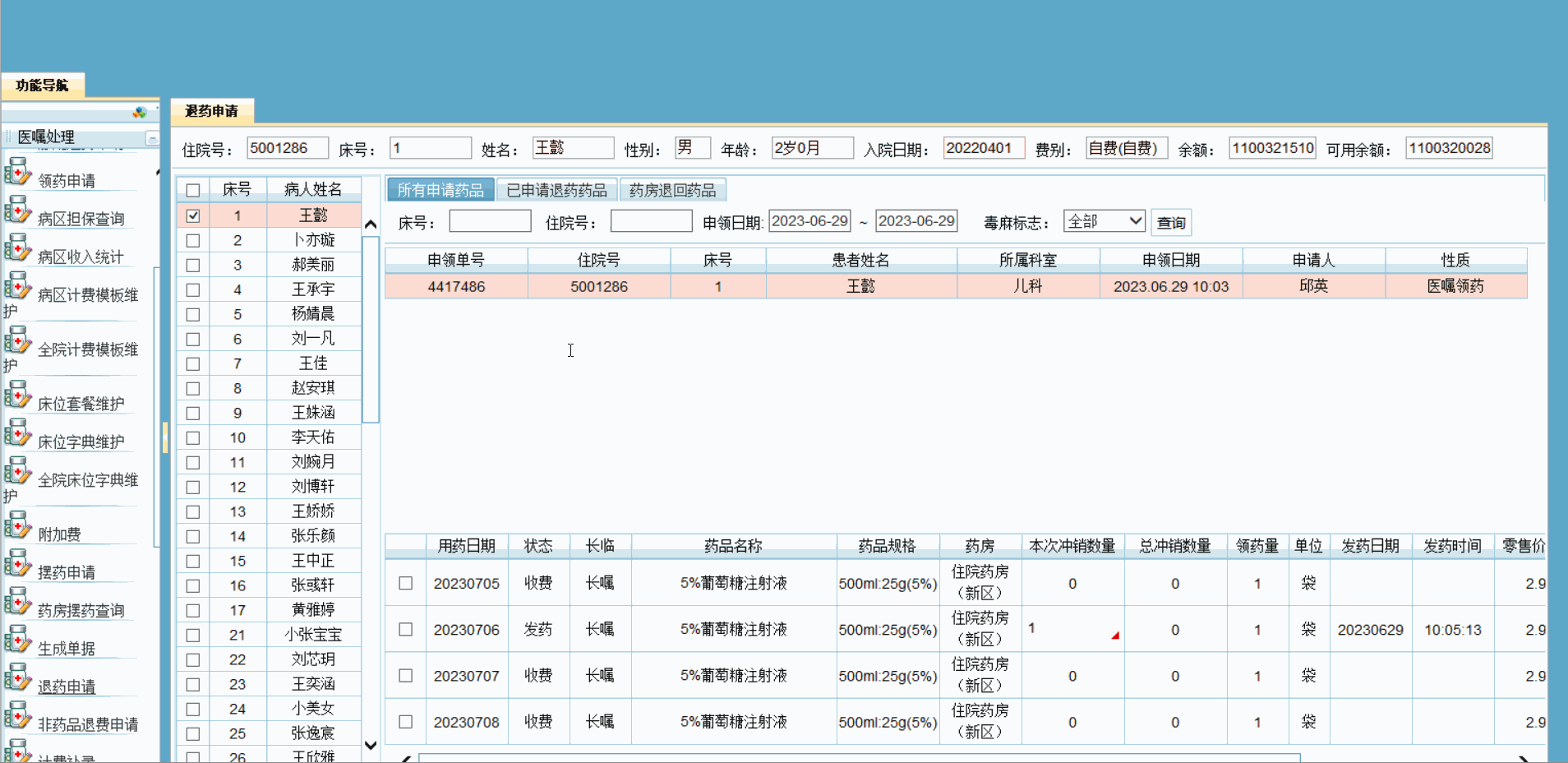Open 领药申请 sidebar icon

(17, 173)
